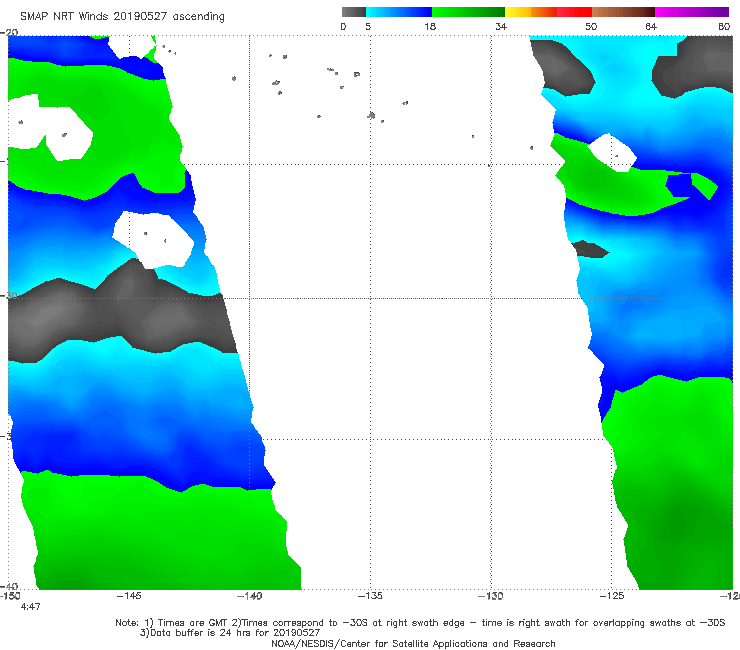Click the latitude label '-20' at top left
This screenshot has width=740, height=650.
coord(9,32)
